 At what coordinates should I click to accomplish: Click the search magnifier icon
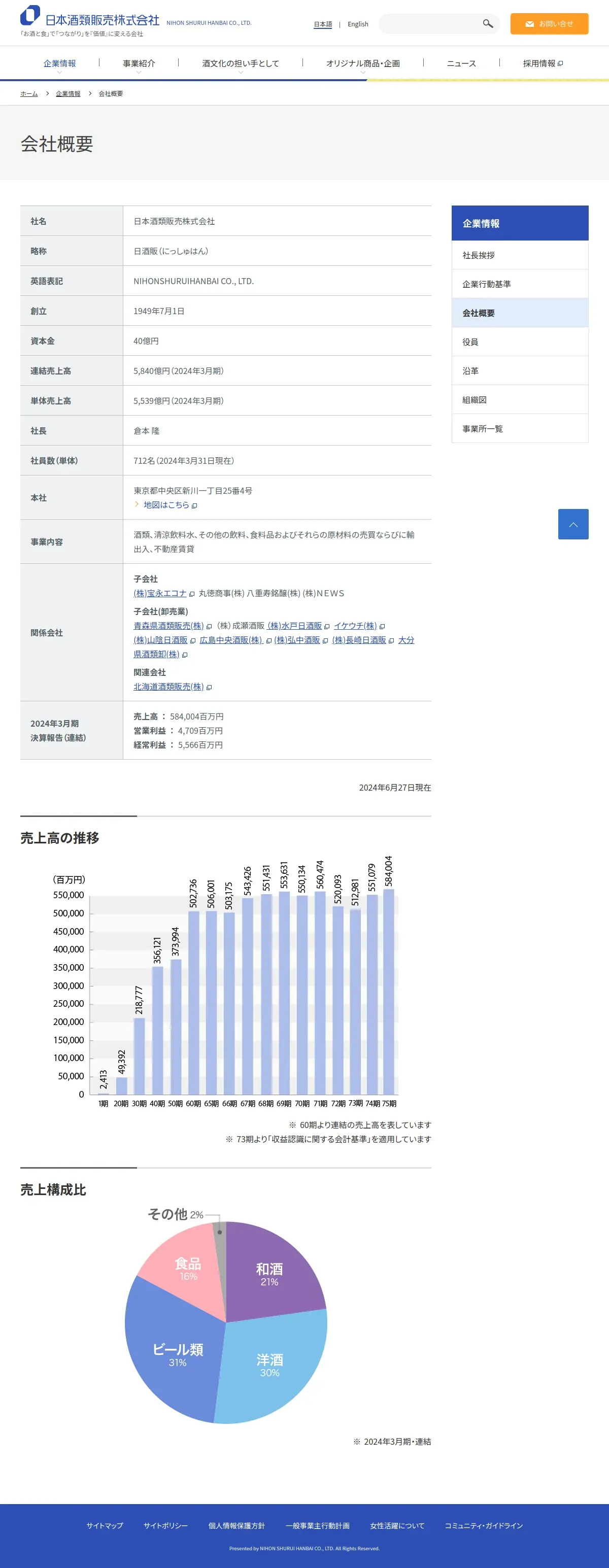tap(488, 24)
